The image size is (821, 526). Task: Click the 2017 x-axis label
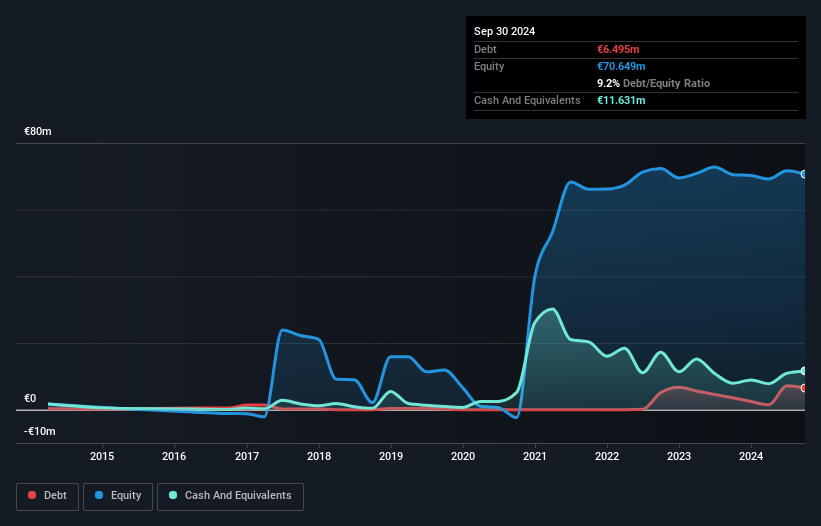tap(247, 456)
